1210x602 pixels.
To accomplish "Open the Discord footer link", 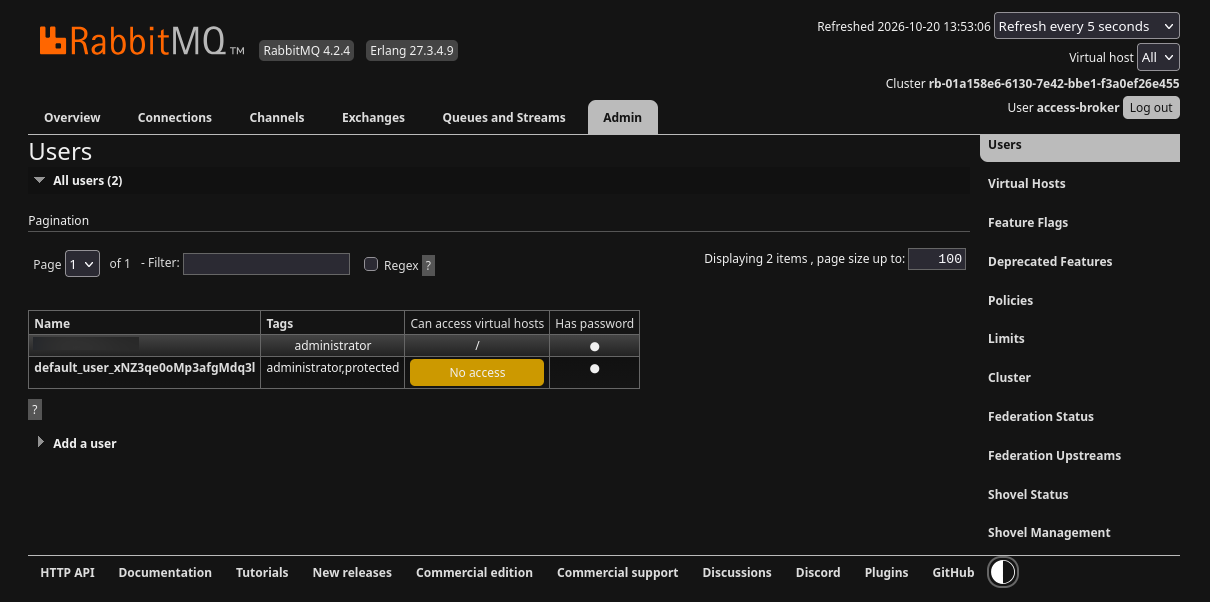I will coord(818,572).
